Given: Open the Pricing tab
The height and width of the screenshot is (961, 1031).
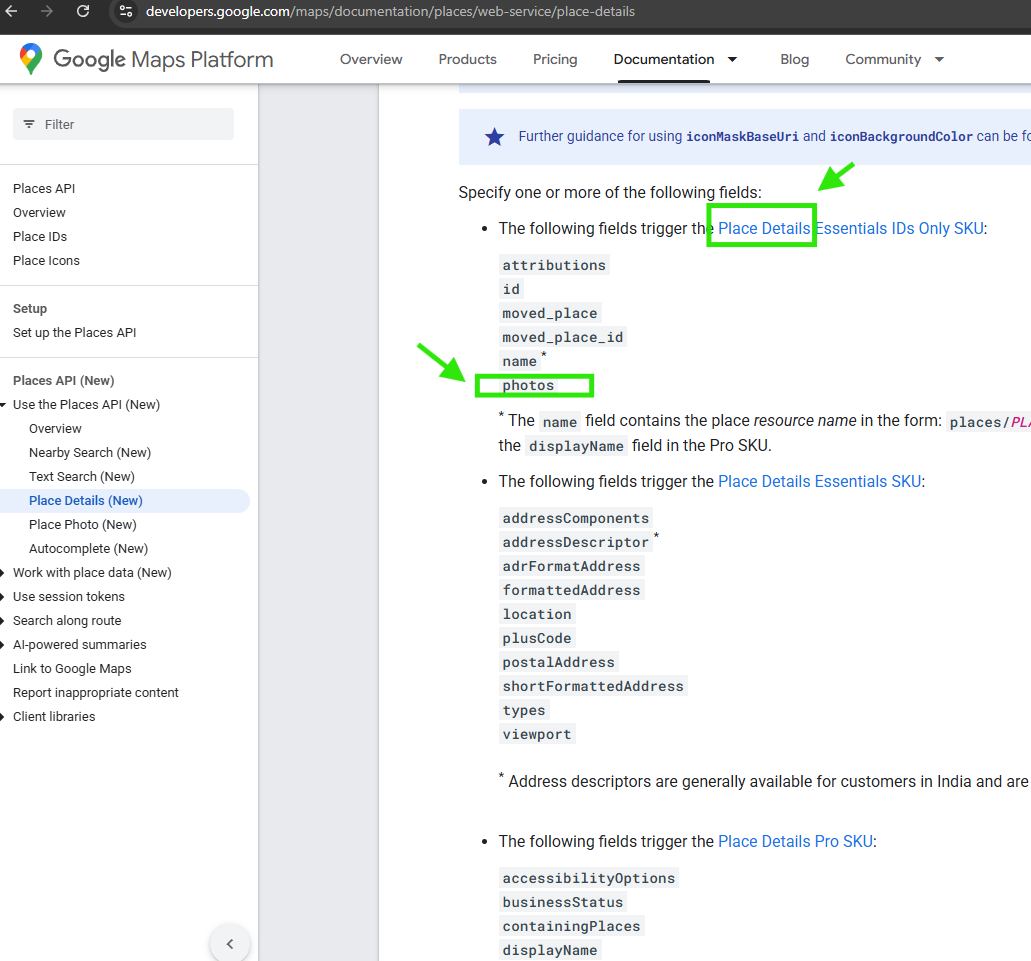Looking at the screenshot, I should click(555, 60).
